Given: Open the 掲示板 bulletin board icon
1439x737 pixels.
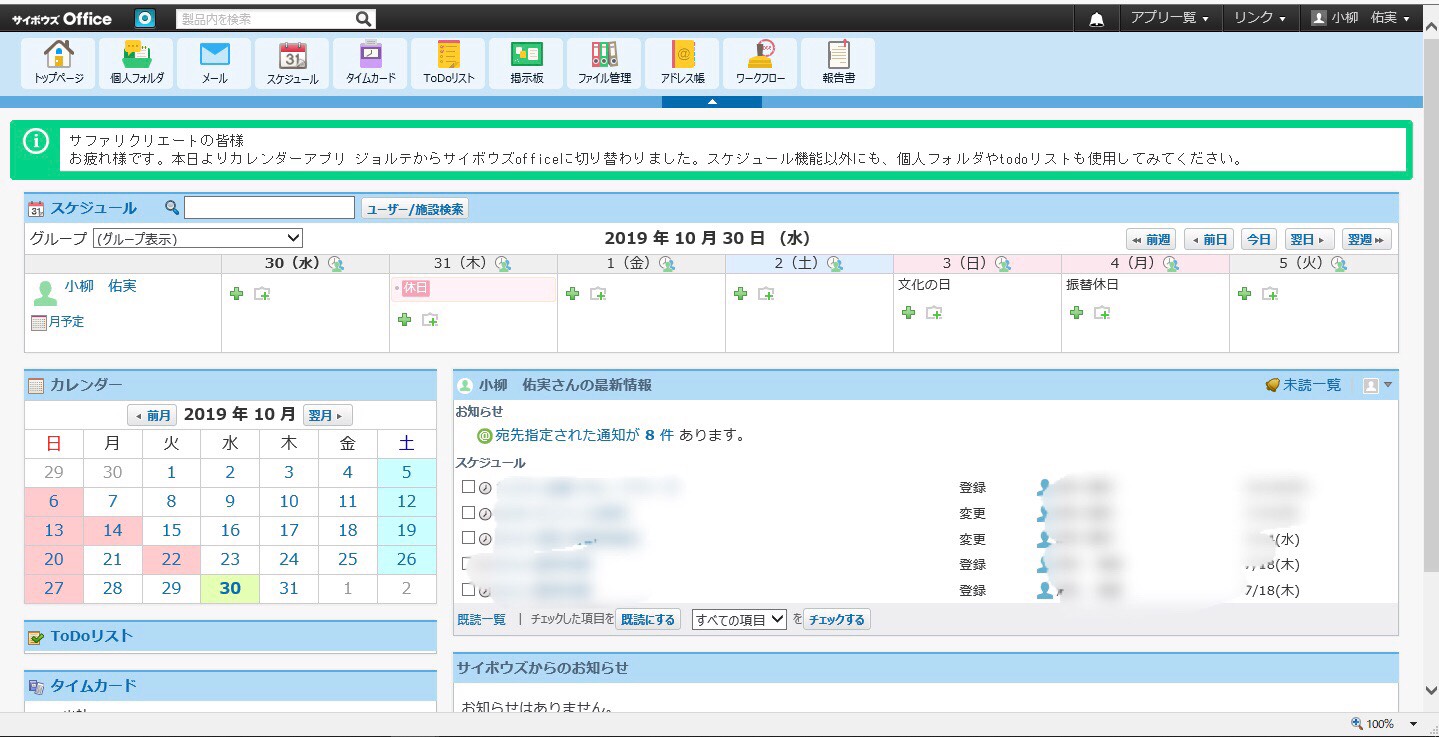Looking at the screenshot, I should (x=526, y=63).
